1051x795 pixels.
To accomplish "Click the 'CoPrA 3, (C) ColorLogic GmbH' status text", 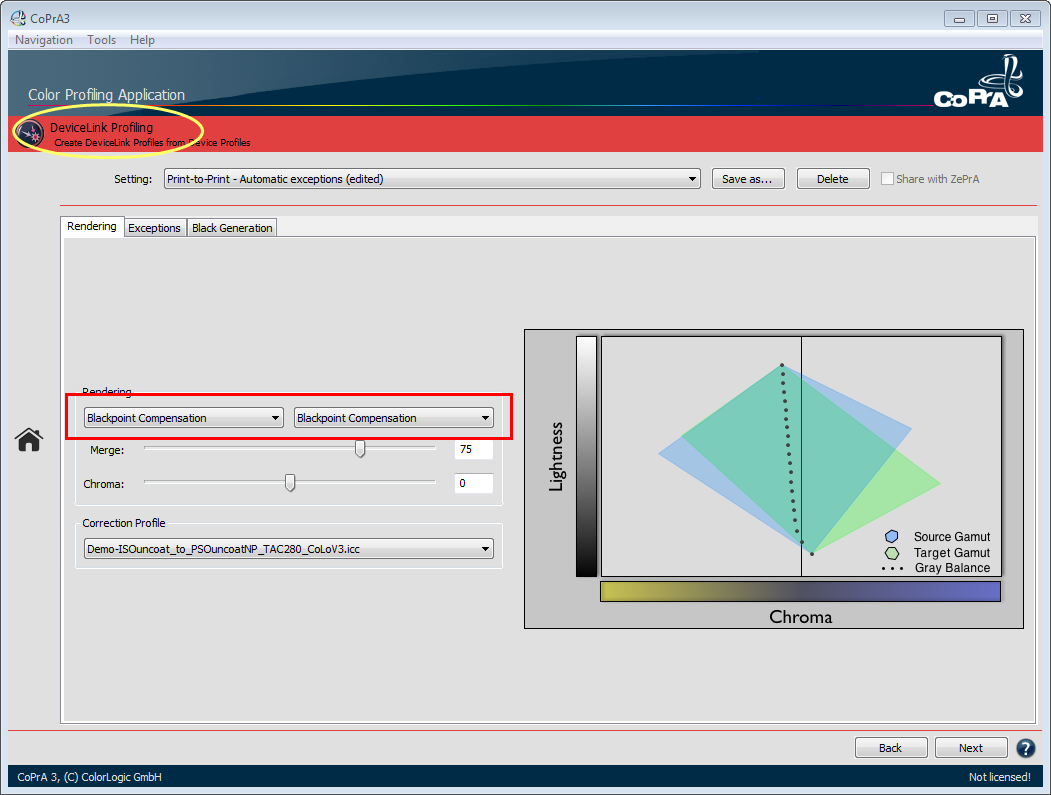I will click(89, 777).
